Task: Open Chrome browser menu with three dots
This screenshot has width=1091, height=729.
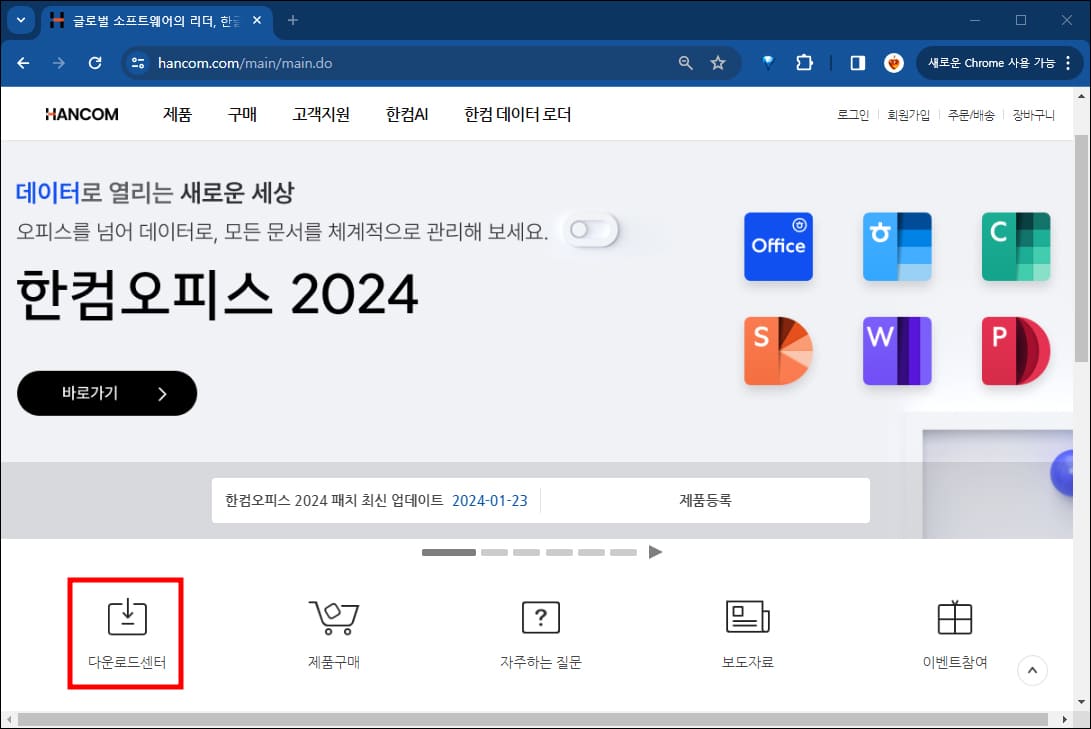Action: 1069,62
